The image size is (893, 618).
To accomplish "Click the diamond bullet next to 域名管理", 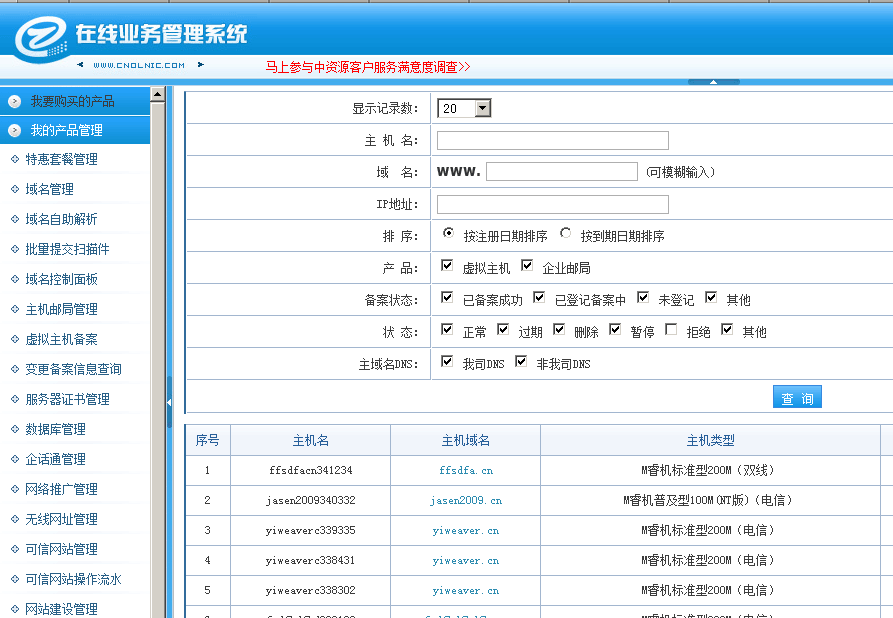I will click(14, 189).
